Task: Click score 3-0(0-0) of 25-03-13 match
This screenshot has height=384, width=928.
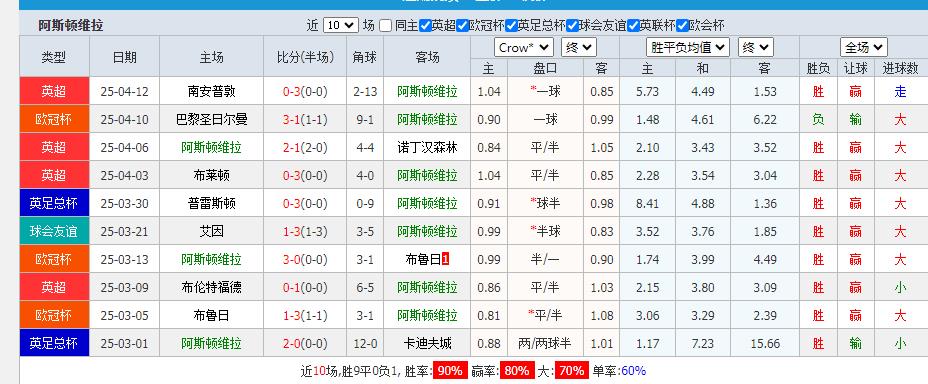Action: (305, 259)
